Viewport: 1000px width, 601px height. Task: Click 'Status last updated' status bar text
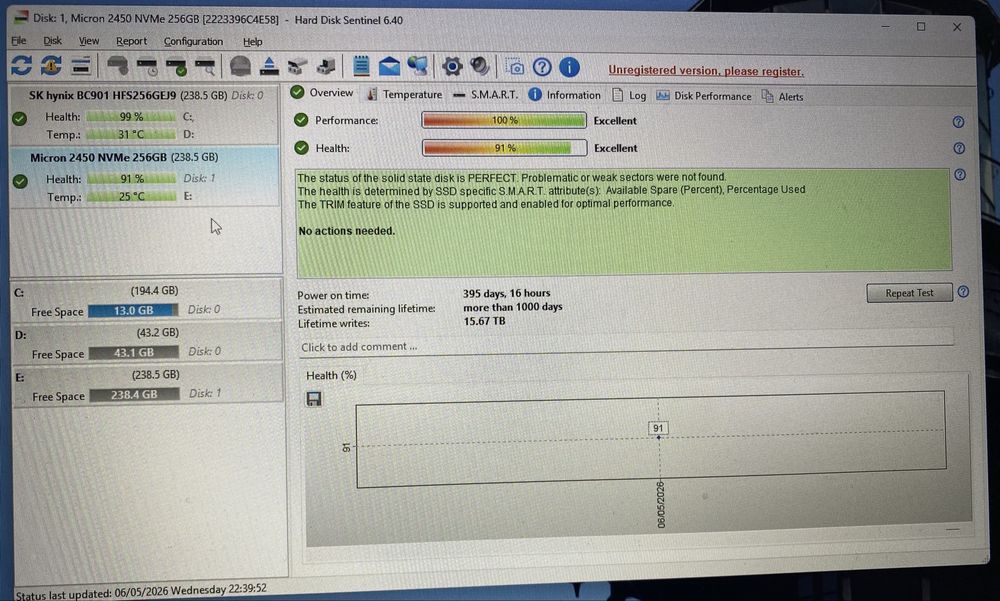click(141, 591)
